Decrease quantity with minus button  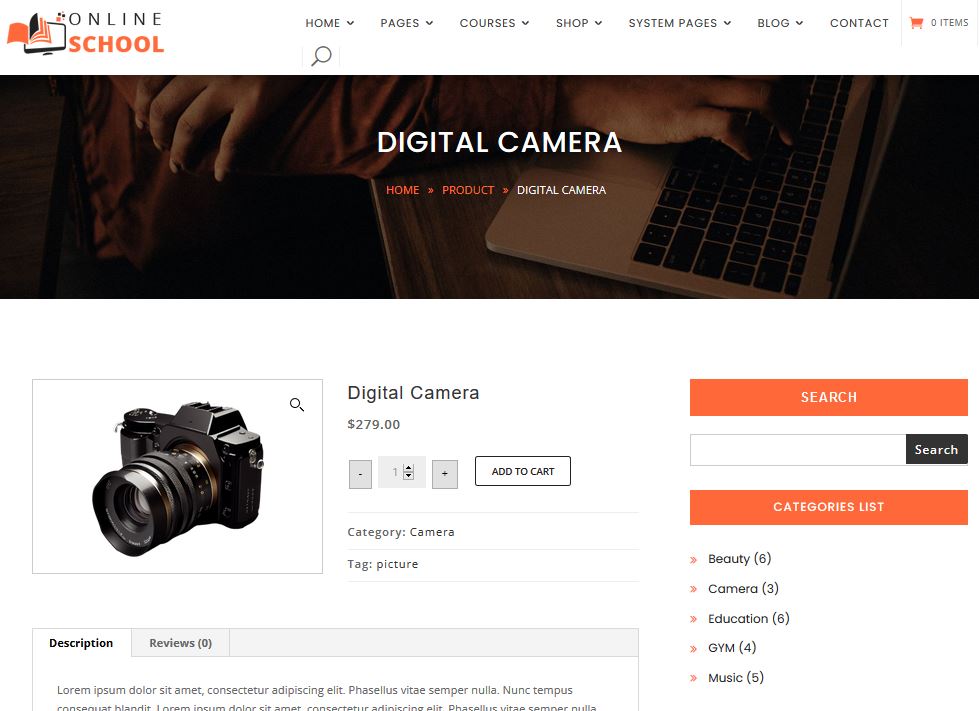click(360, 474)
